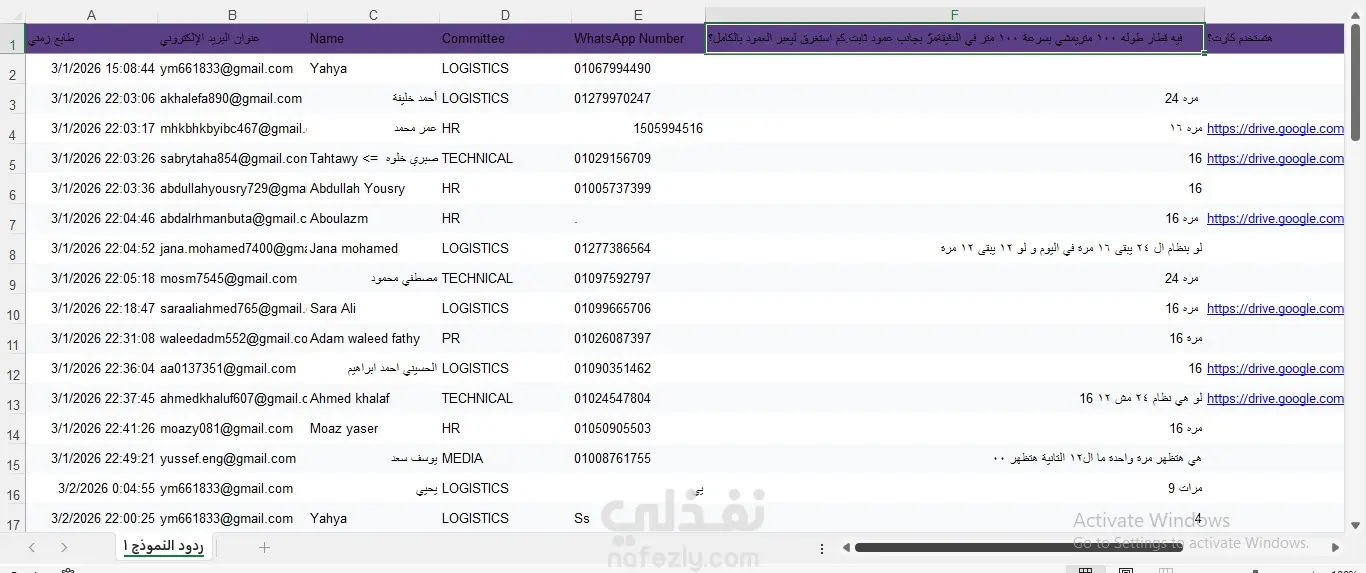1366x573 pixels.
Task: Go to previous sheet using left tab arrow
Action: (x=32, y=547)
